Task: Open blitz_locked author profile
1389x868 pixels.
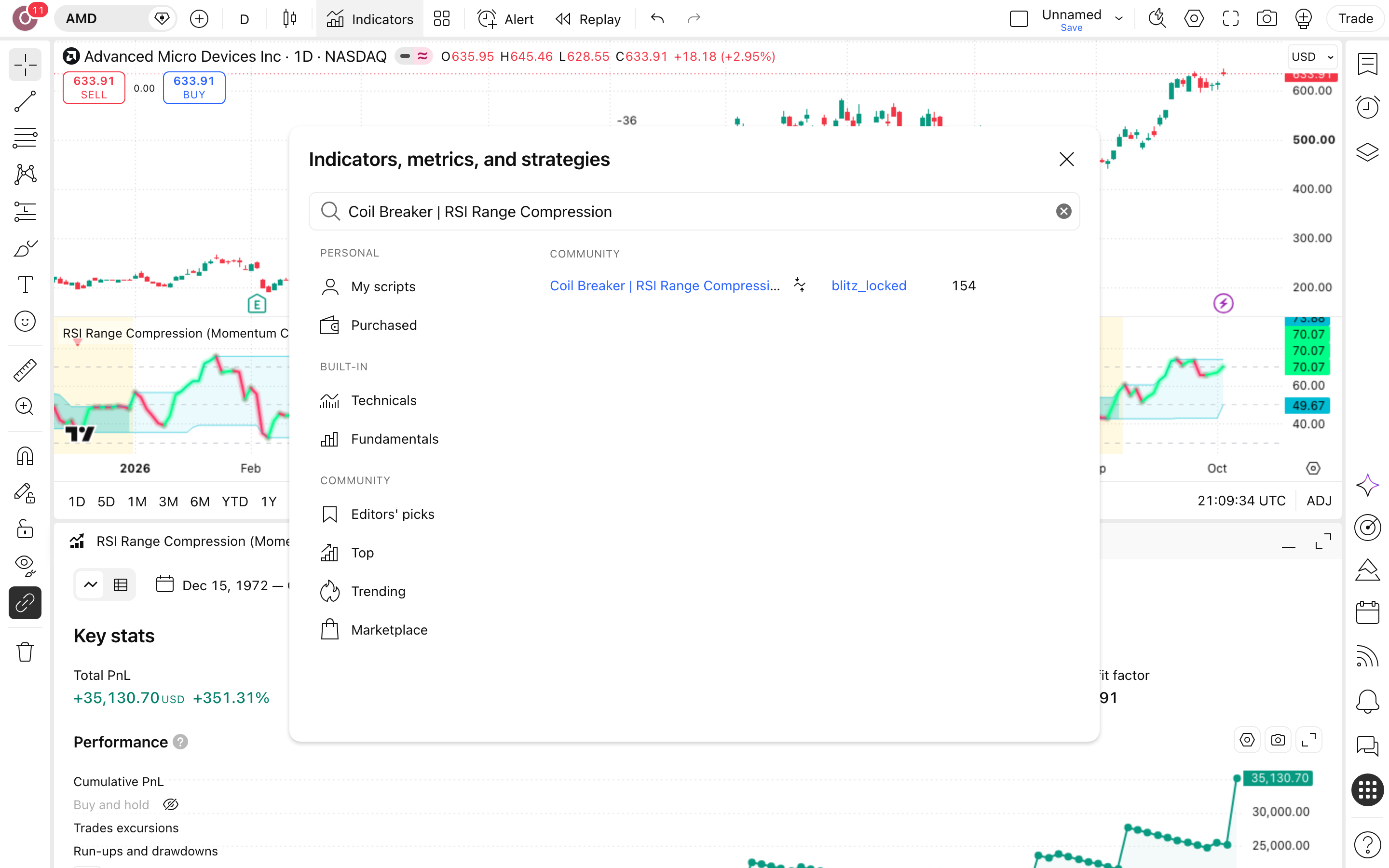Action: (x=869, y=285)
